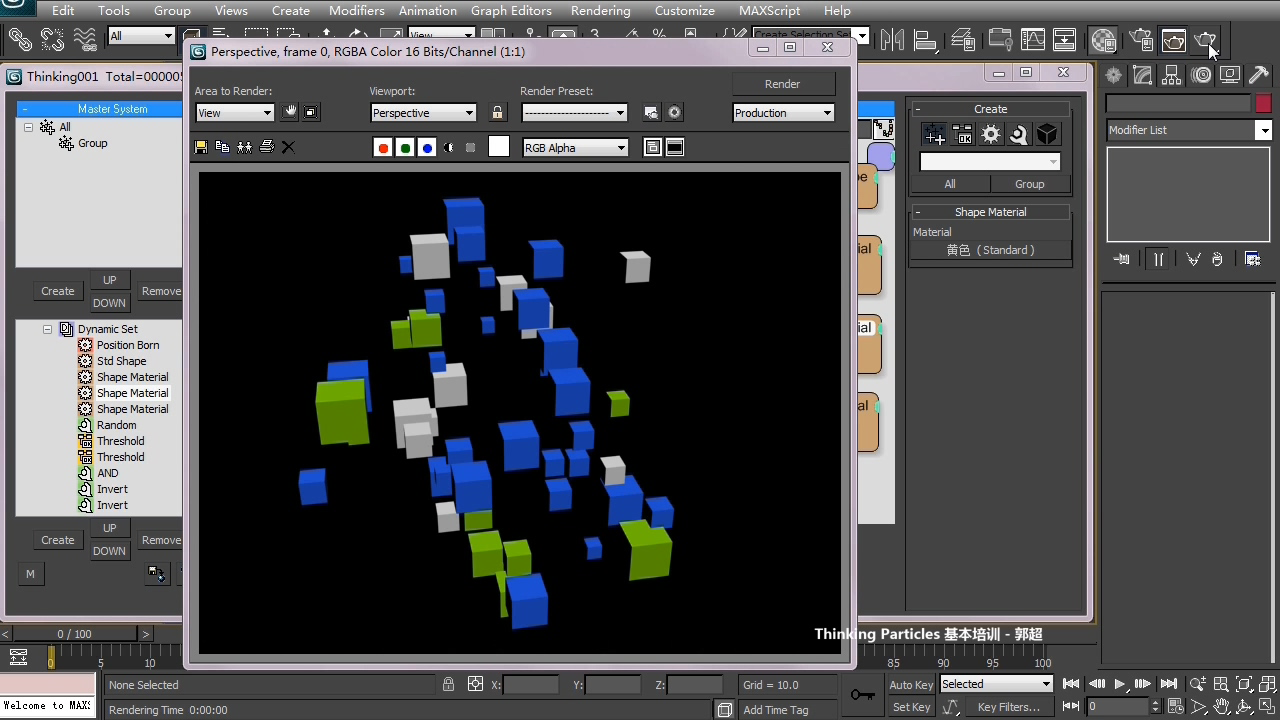Click the Render button
1280x720 pixels.
click(783, 84)
